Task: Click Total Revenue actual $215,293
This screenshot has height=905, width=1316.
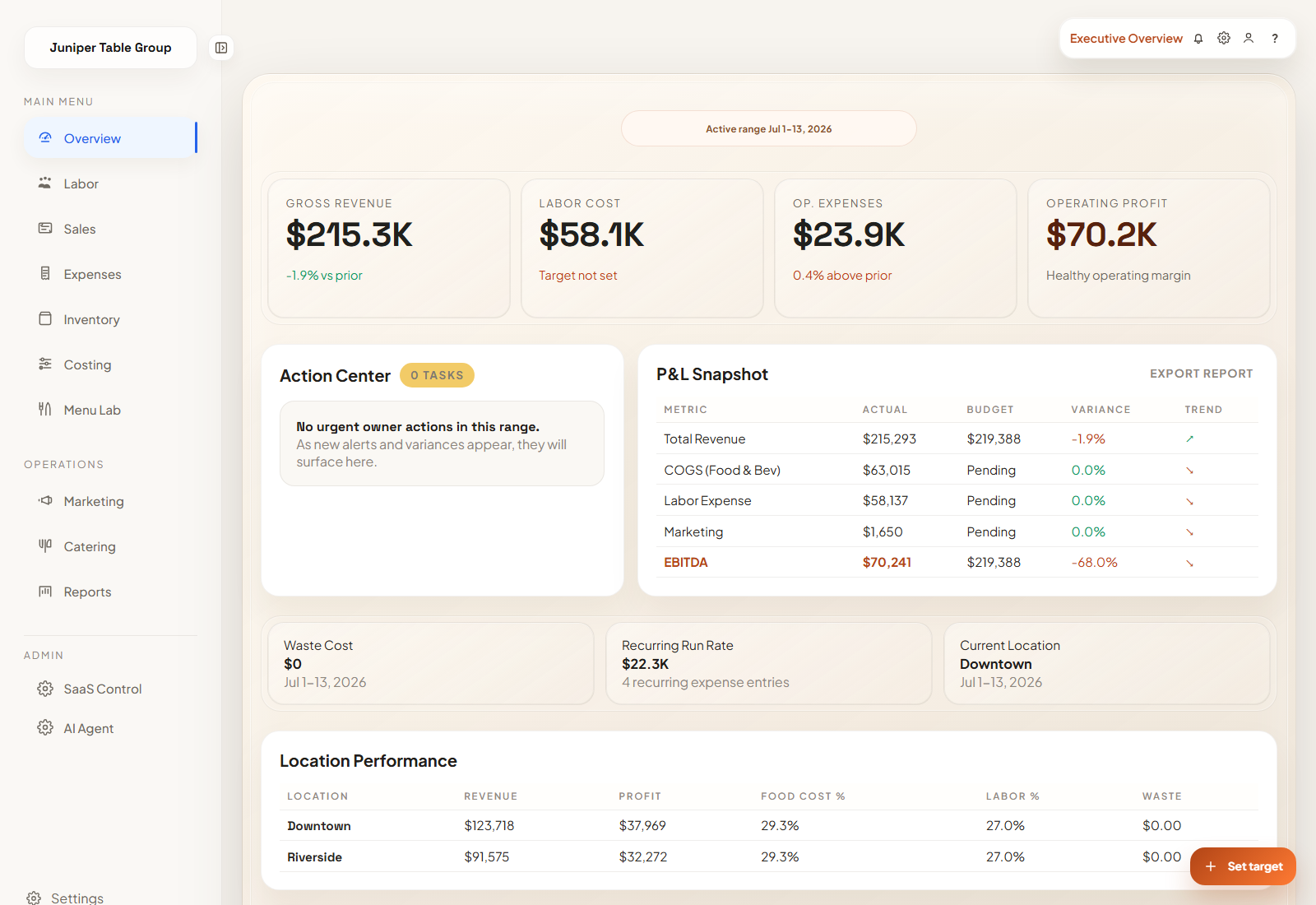Action: [889, 439]
